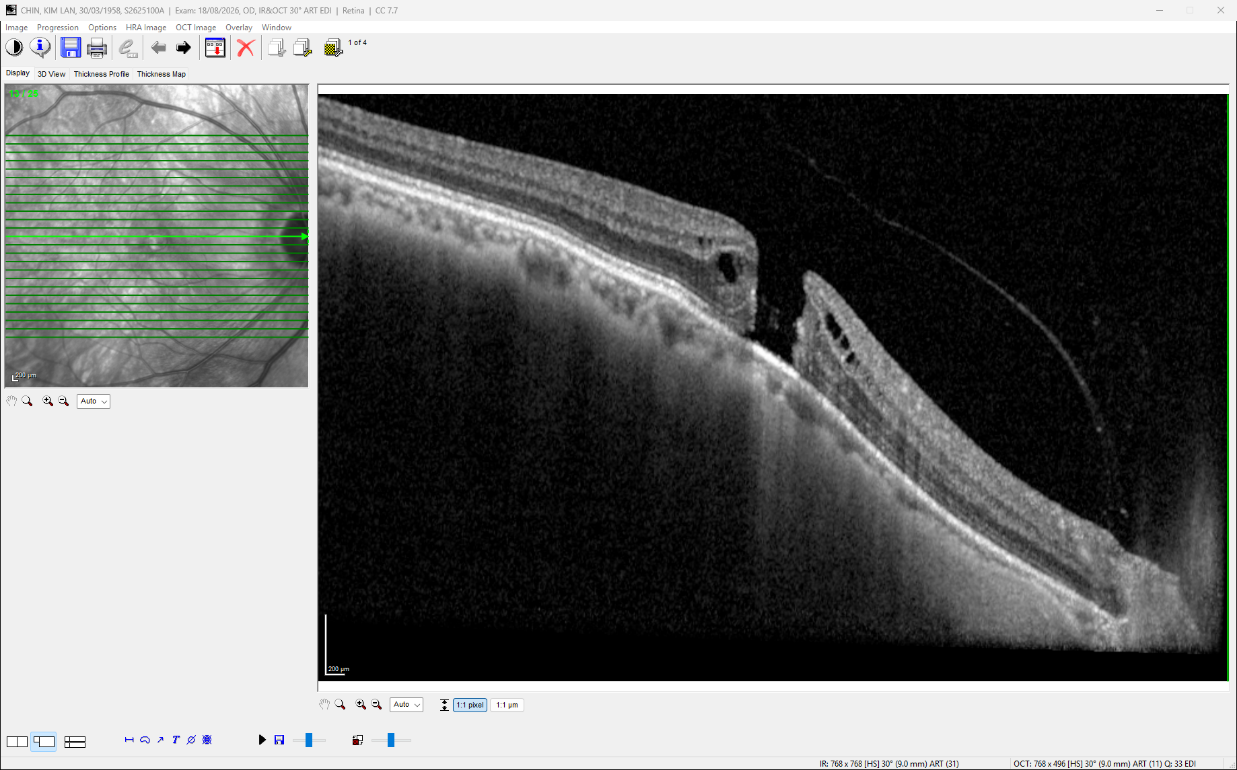Image resolution: width=1237 pixels, height=770 pixels.
Task: Save with the floppy disk icon
Action: (x=70, y=47)
